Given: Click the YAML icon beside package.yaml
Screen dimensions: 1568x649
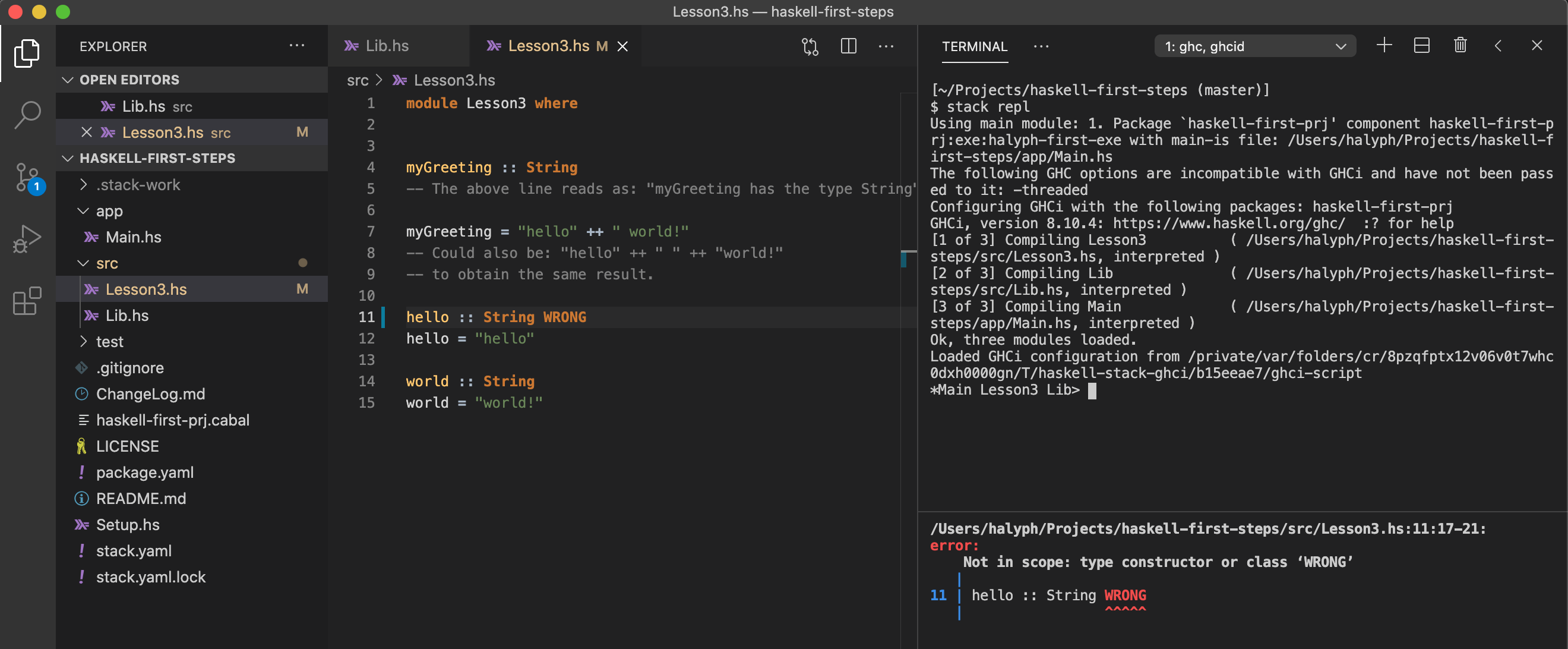Looking at the screenshot, I should pyautogui.click(x=81, y=472).
